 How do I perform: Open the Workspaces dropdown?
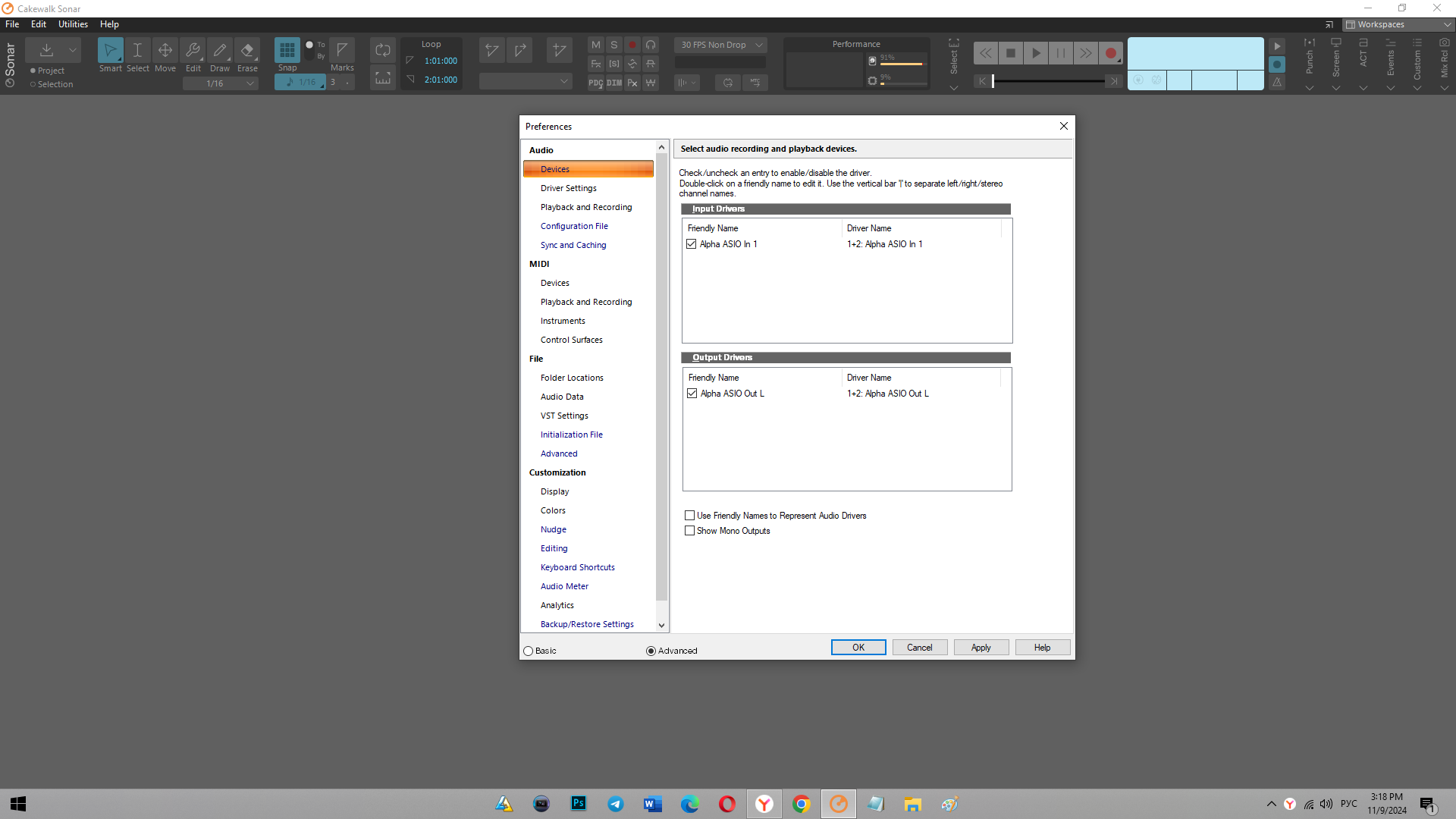pos(1398,24)
